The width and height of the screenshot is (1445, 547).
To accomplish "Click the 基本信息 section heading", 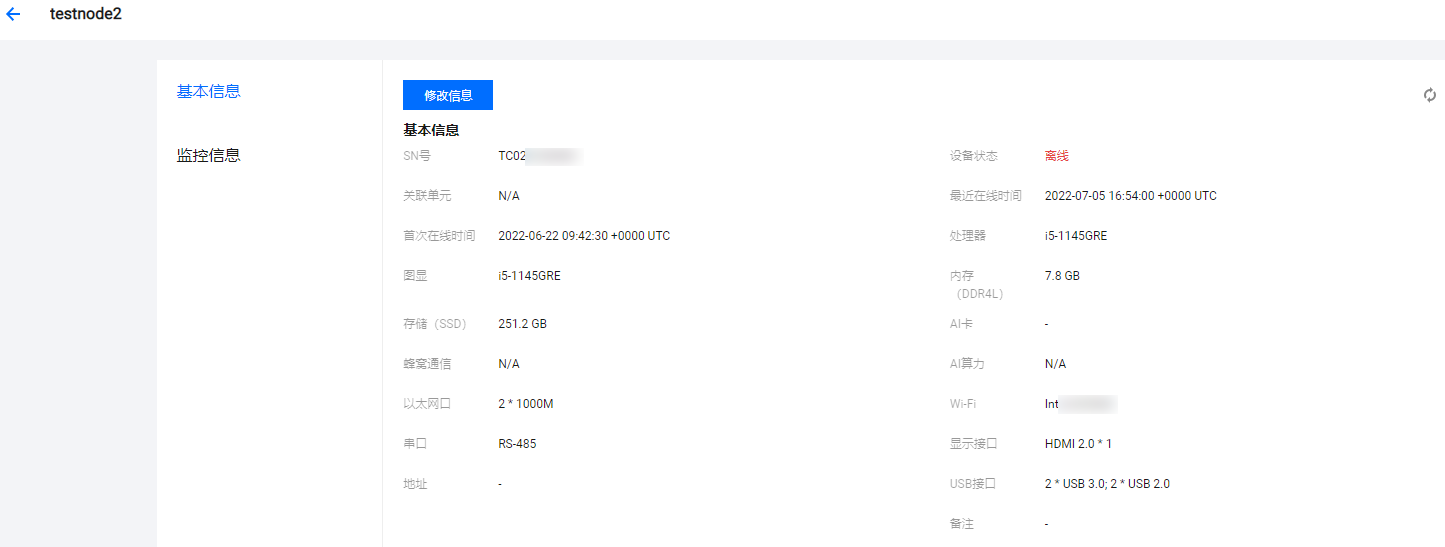I will [431, 130].
